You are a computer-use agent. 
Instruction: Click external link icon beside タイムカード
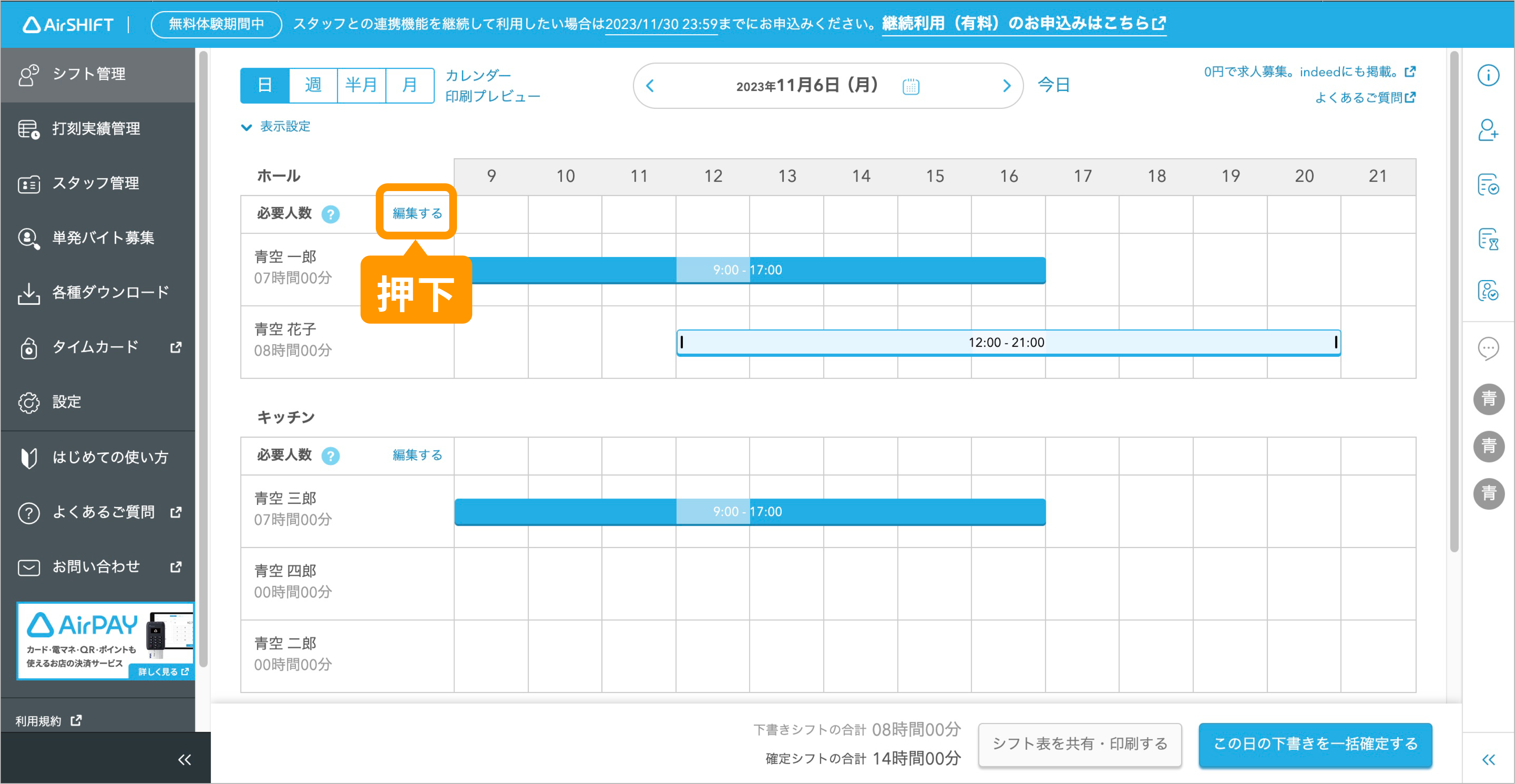[x=175, y=348]
